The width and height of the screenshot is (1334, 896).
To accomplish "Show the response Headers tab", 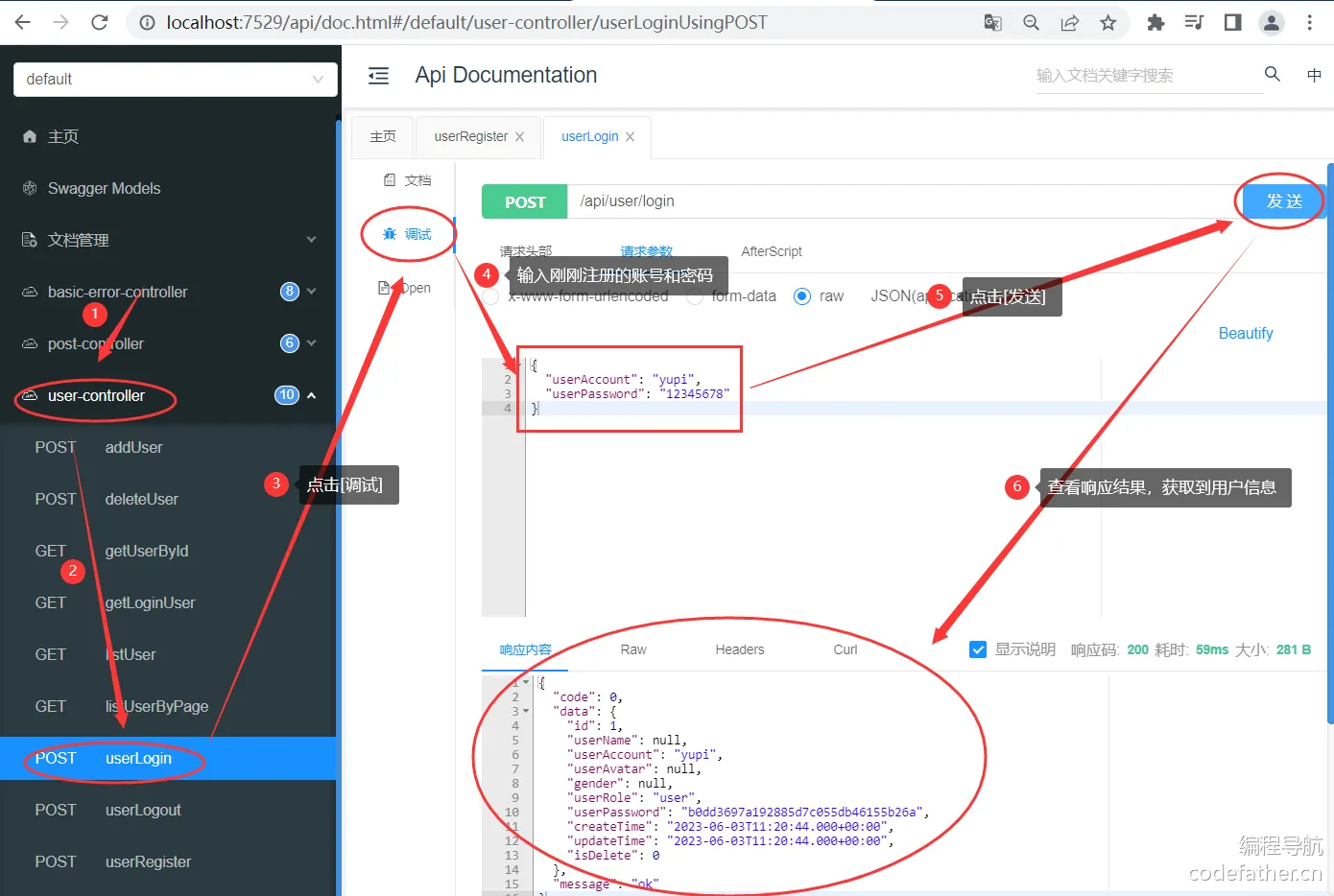I will [x=740, y=649].
